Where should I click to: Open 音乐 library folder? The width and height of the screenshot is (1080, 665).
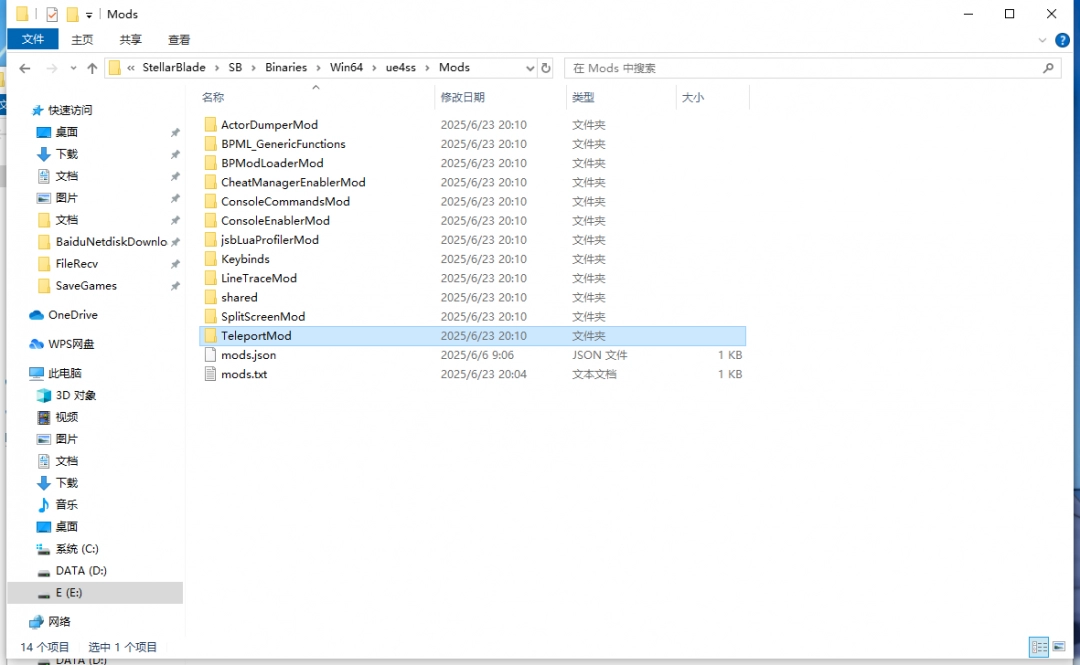click(67, 505)
